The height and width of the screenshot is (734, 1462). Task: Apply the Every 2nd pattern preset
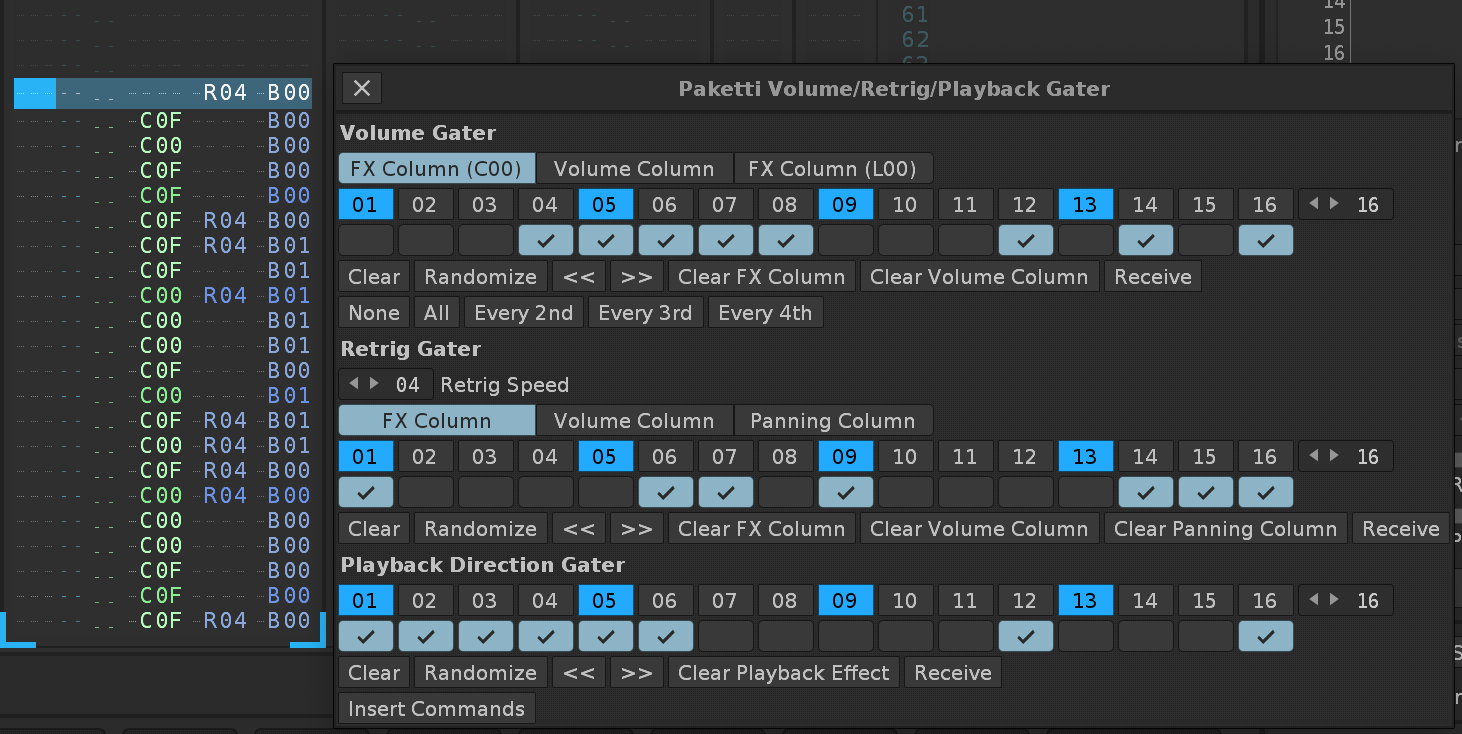tap(523, 313)
